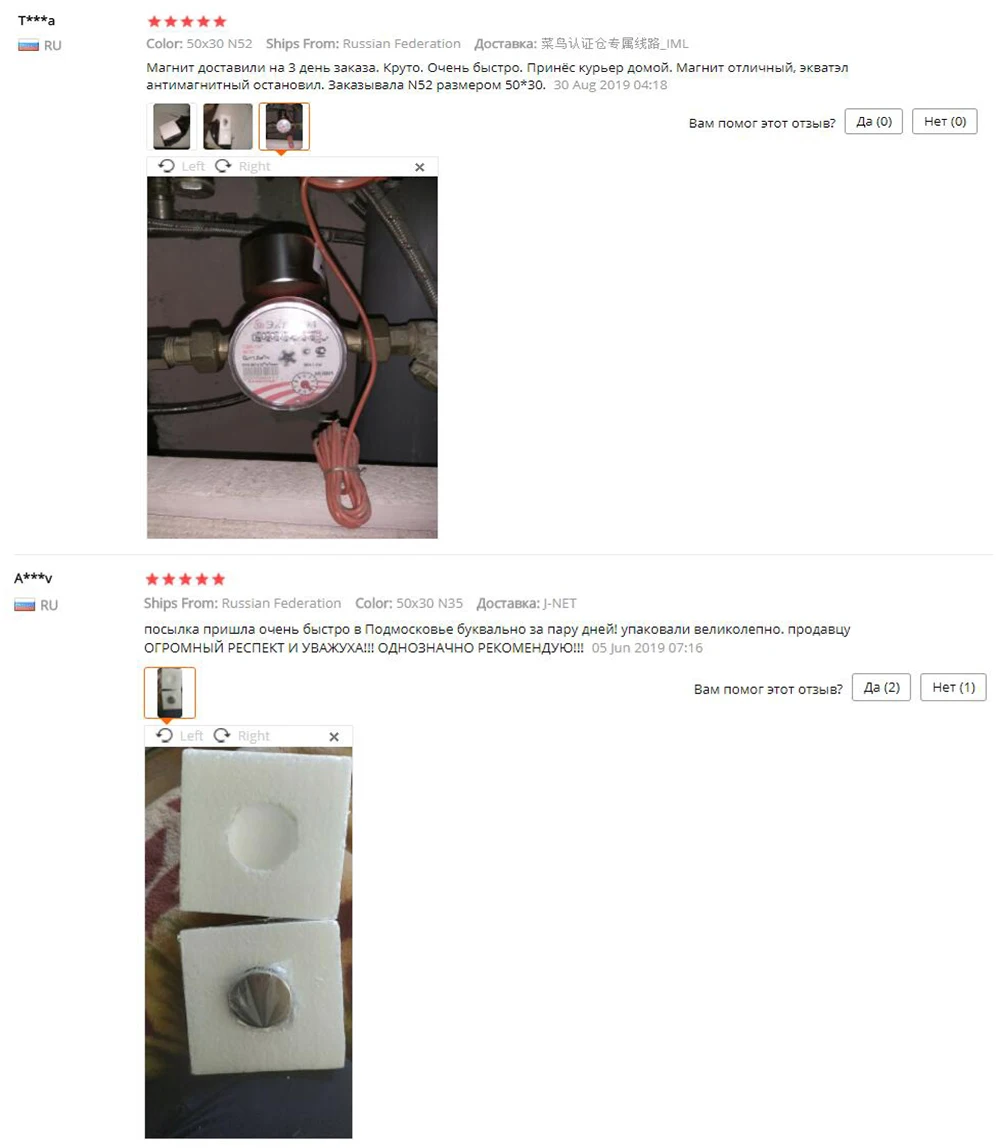Close the enlarged water meter photo
The height and width of the screenshot is (1148, 1000).
[x=419, y=167]
